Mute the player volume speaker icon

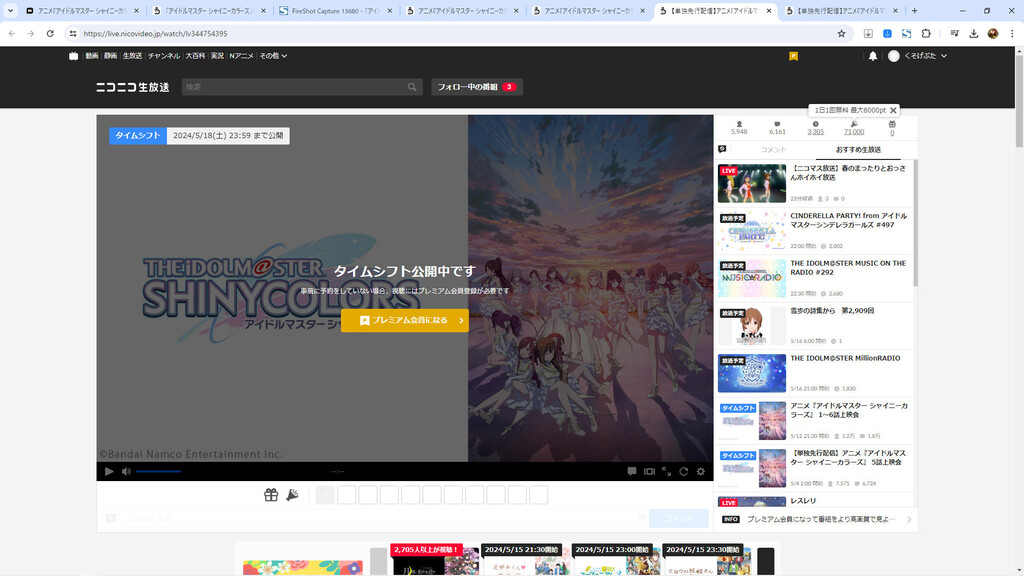(x=126, y=471)
